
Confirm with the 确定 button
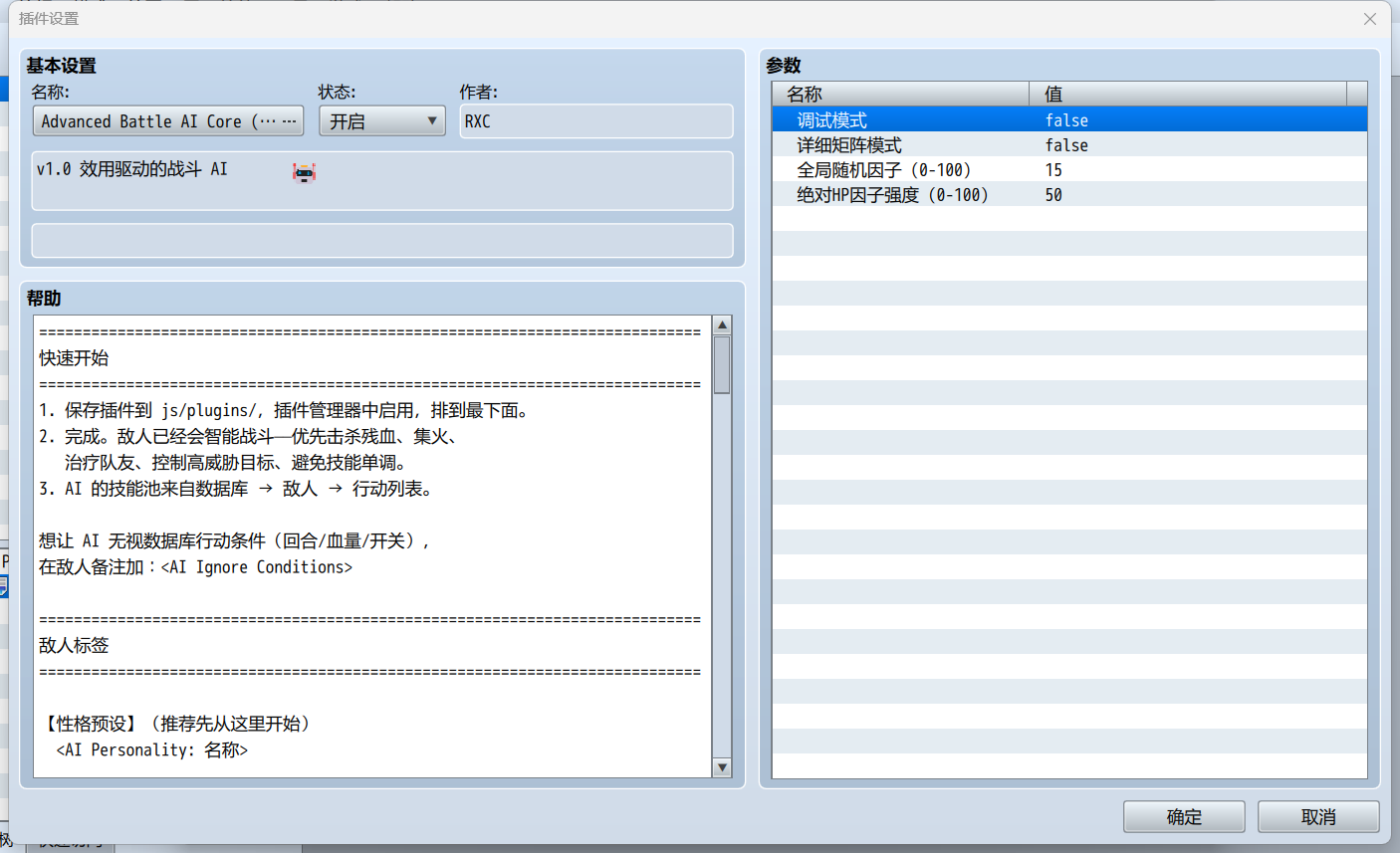pyautogui.click(x=1184, y=816)
